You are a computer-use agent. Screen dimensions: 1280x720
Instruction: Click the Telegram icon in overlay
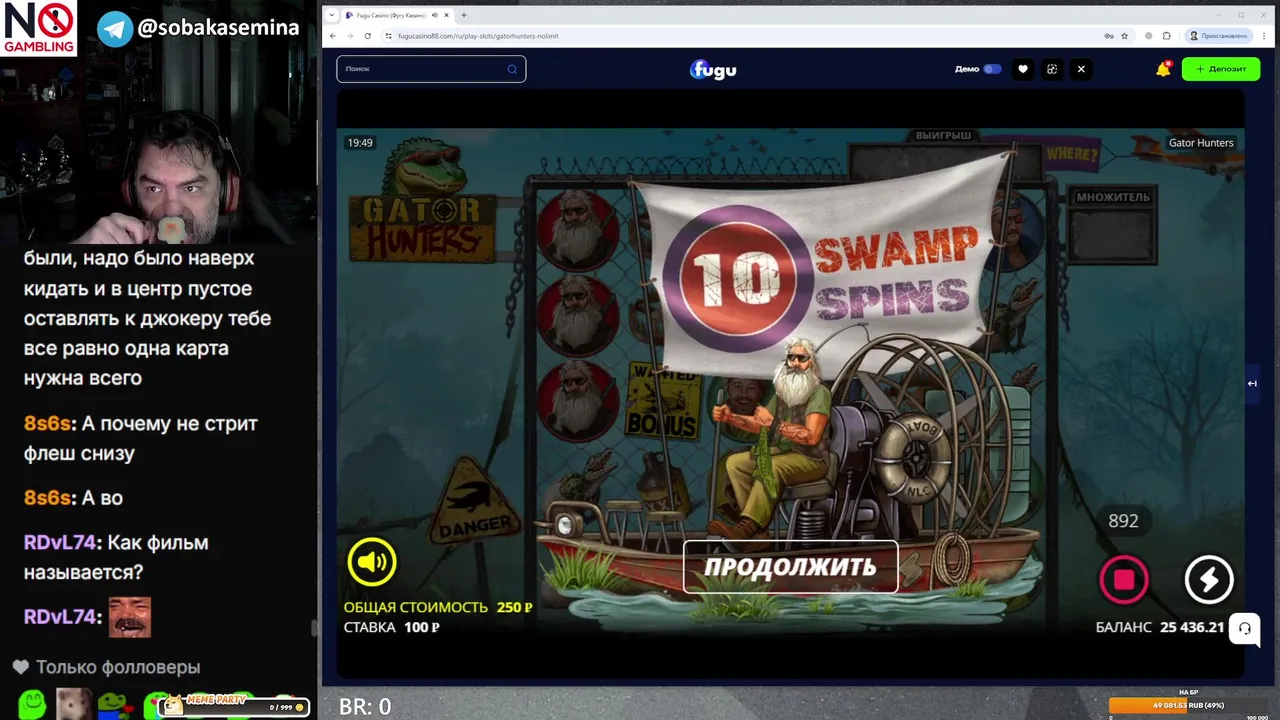[115, 29]
